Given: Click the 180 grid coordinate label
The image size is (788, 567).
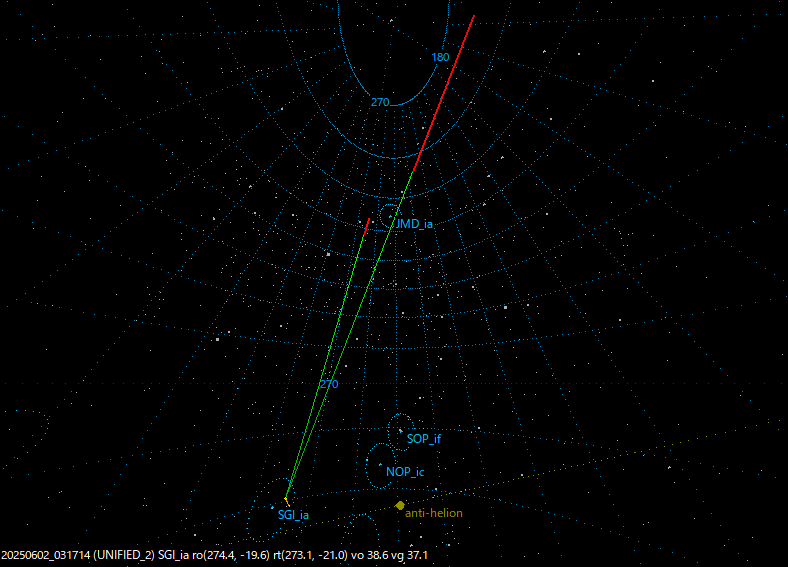Looking at the screenshot, I should click(440, 57).
